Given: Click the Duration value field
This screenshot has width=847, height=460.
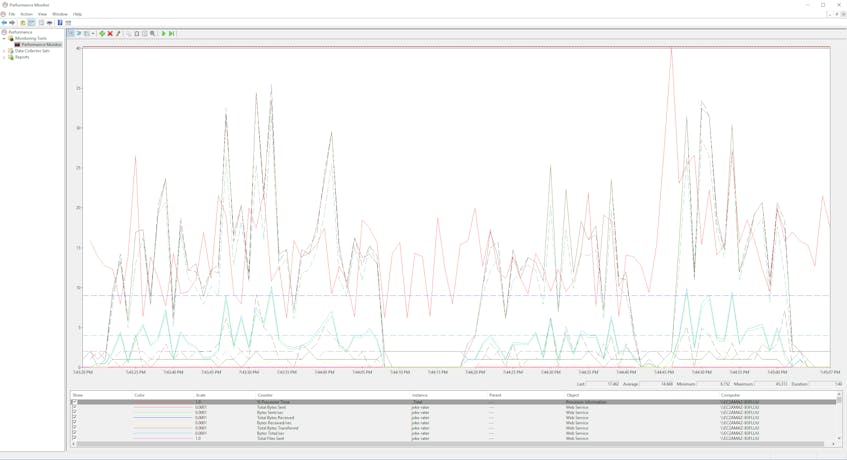Looking at the screenshot, I should coord(826,384).
